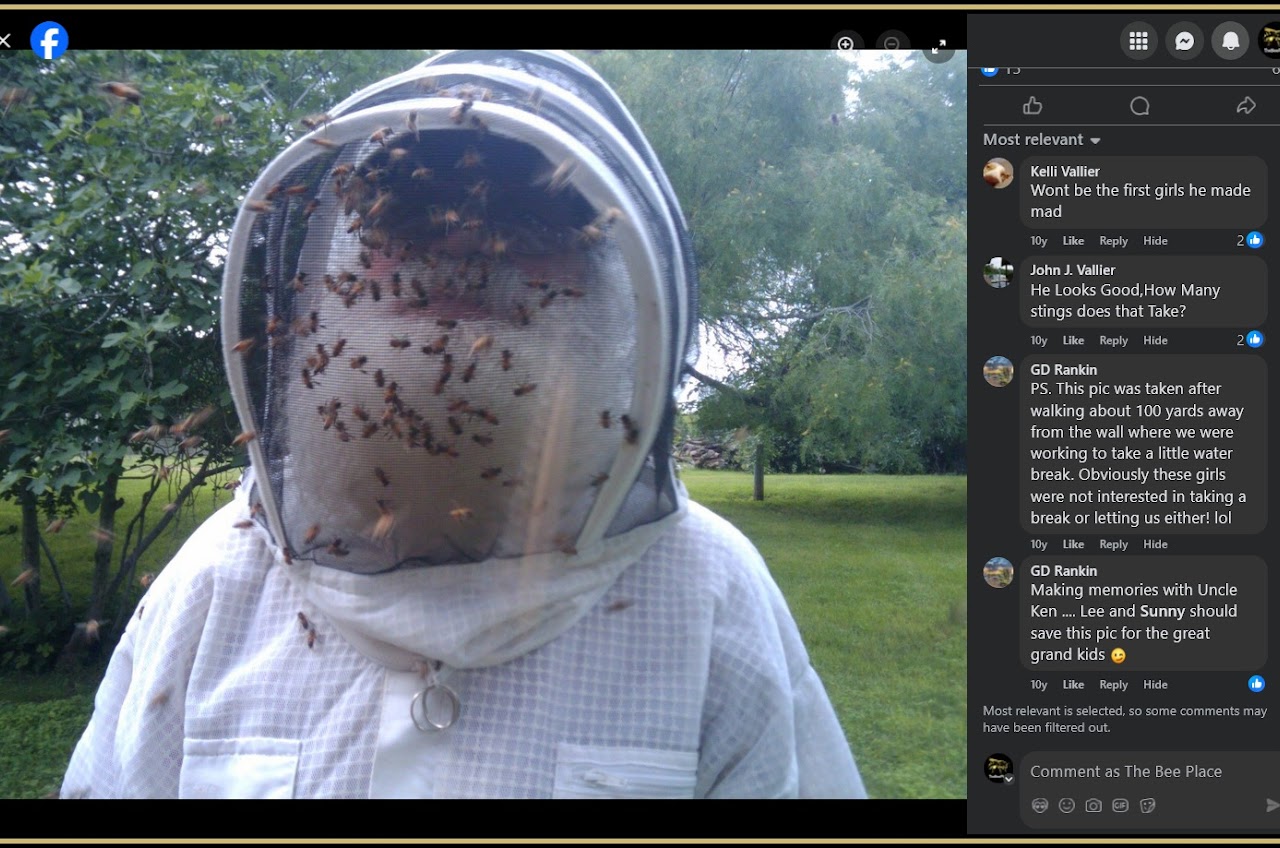
Task: Open the Facebook menu grid icon
Action: coord(1138,41)
